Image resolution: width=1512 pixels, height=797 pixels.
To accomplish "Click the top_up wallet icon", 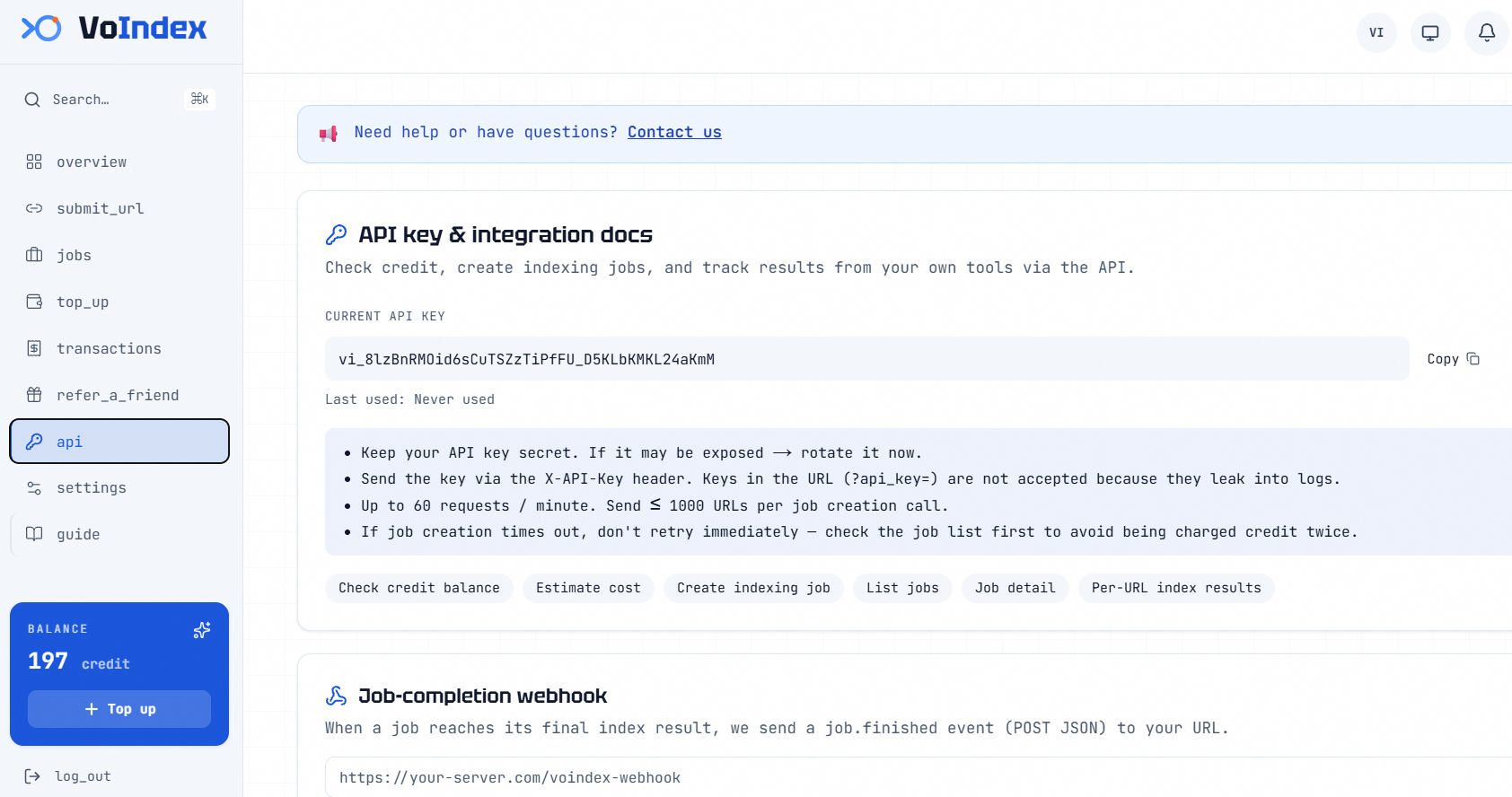I will pyautogui.click(x=34, y=302).
